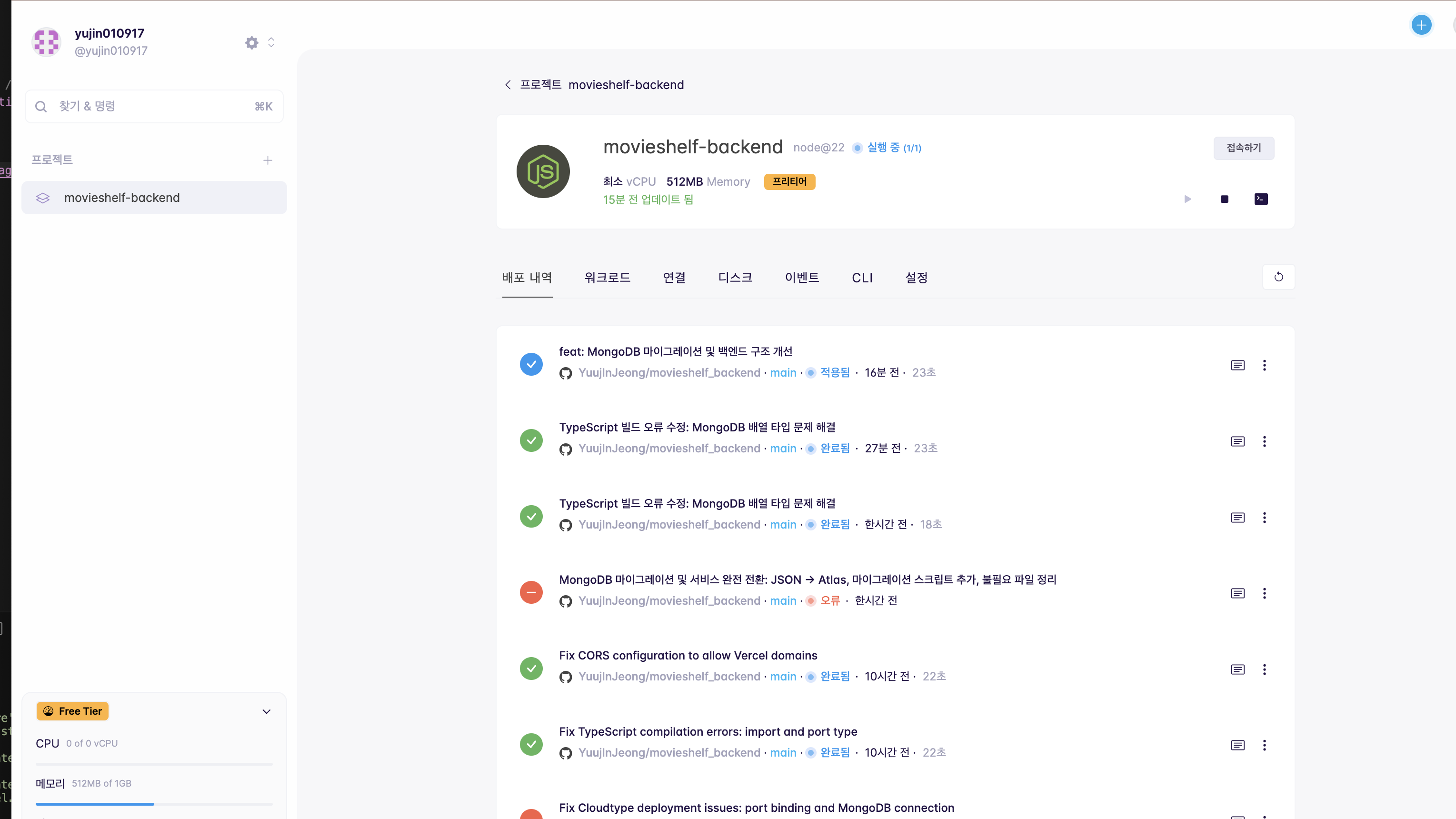View logs for the MongoDB 마이그레이션 feat deployment
Screen dimensions: 1456x819
1237,365
